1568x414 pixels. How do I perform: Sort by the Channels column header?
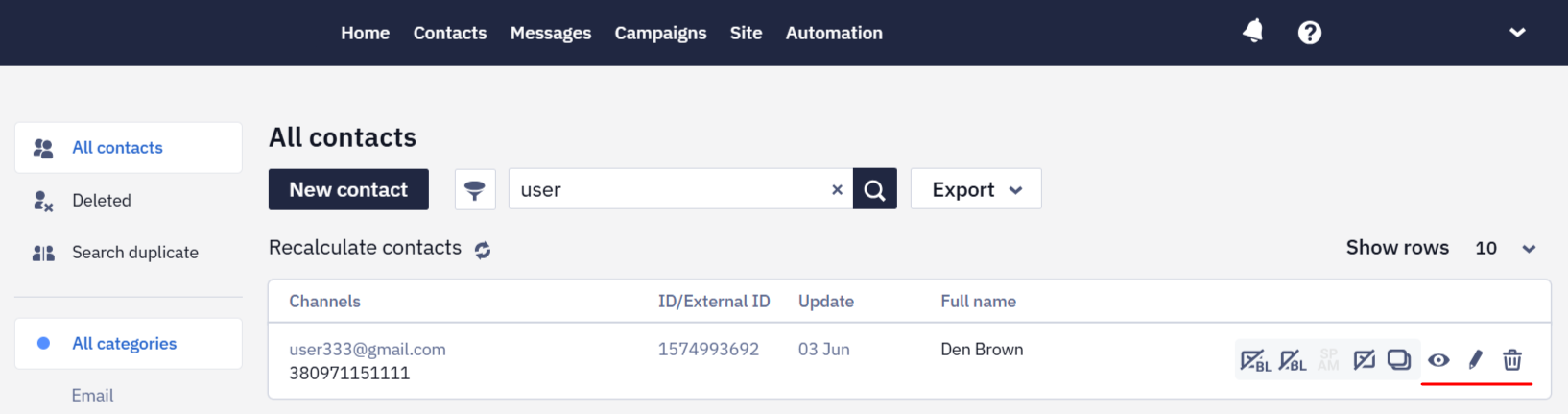324,302
